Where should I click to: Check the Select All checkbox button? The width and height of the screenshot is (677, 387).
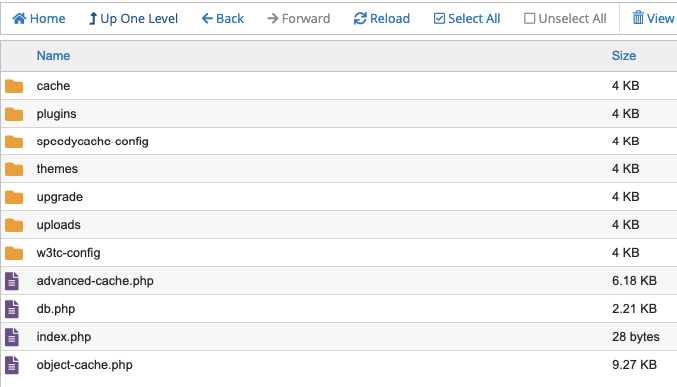tap(467, 19)
